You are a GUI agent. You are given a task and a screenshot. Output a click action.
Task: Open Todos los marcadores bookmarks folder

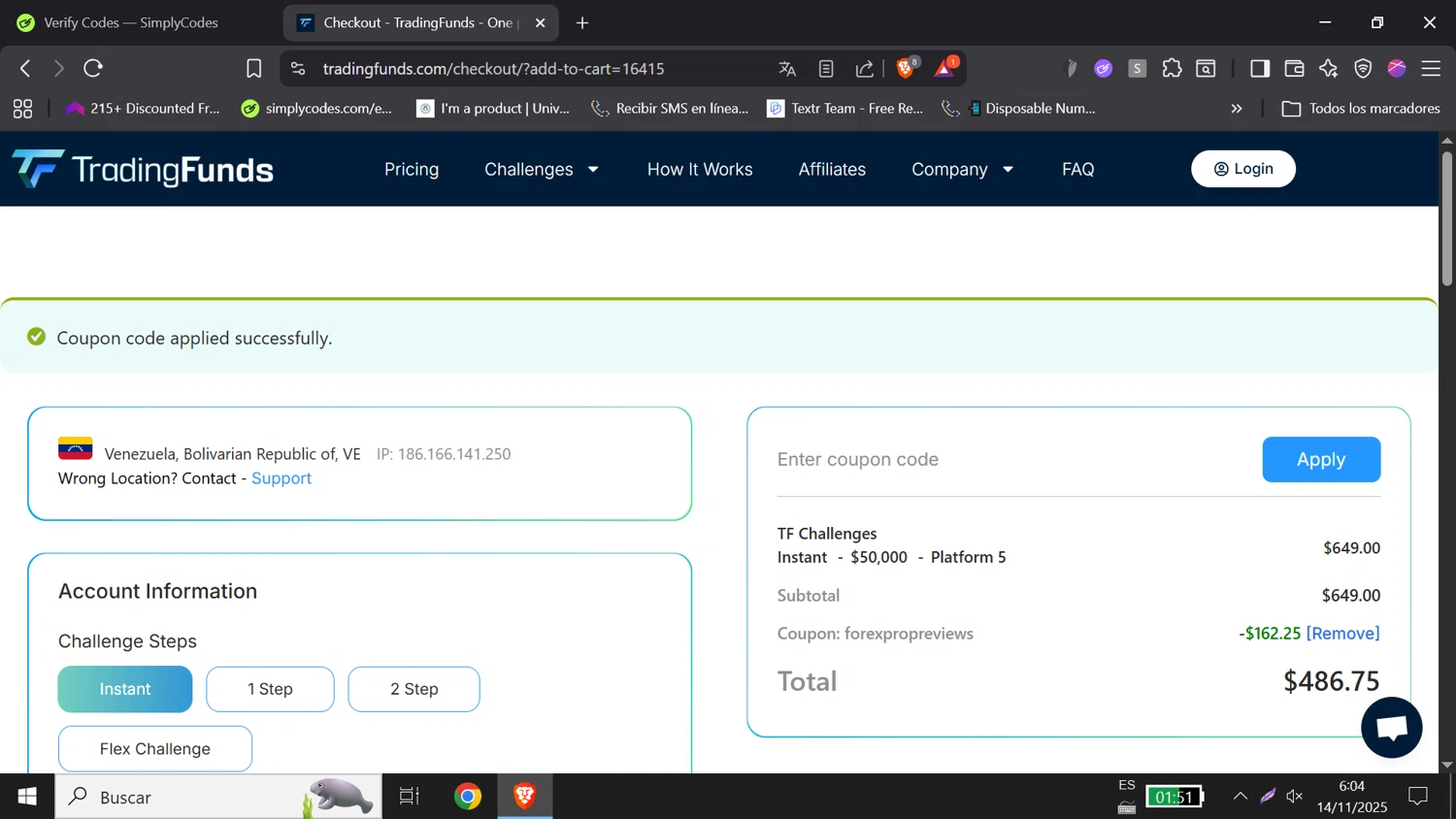coord(1361,109)
